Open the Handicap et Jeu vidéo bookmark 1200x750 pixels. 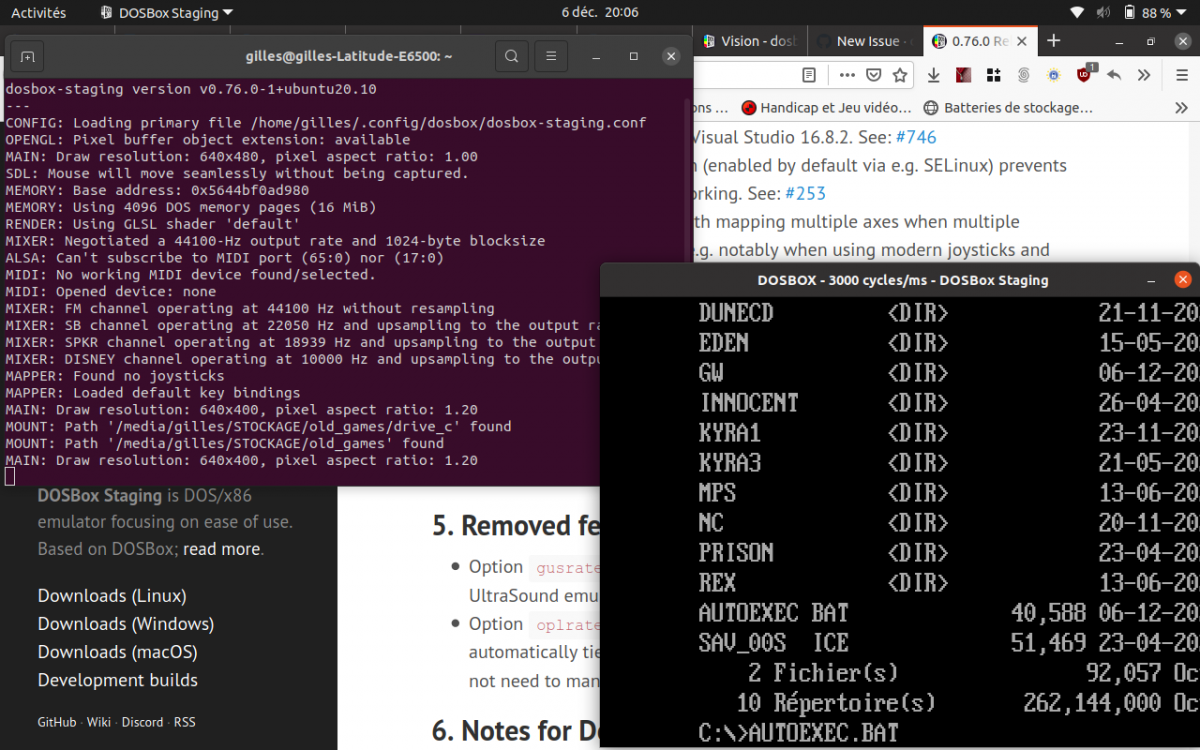pos(826,107)
